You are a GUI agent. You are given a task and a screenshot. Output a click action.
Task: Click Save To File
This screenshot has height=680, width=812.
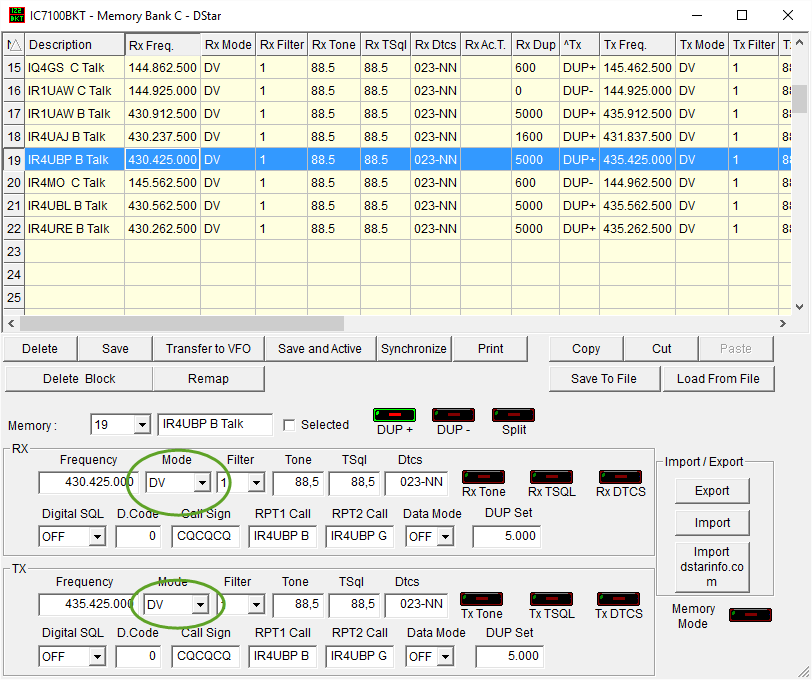click(x=604, y=379)
